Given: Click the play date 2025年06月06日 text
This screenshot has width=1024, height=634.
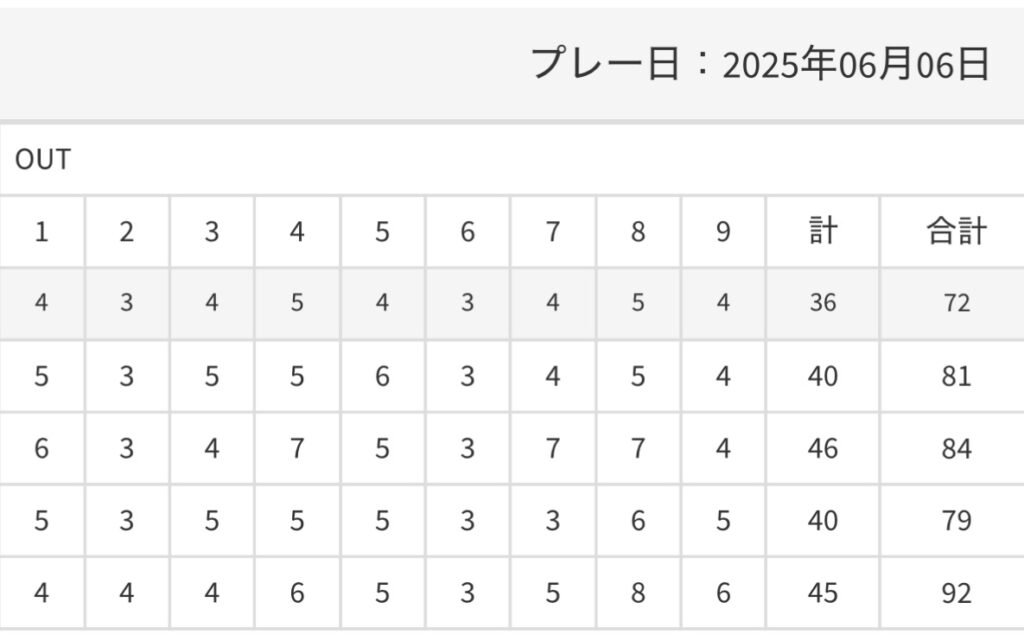Looking at the screenshot, I should pyautogui.click(x=760, y=65).
